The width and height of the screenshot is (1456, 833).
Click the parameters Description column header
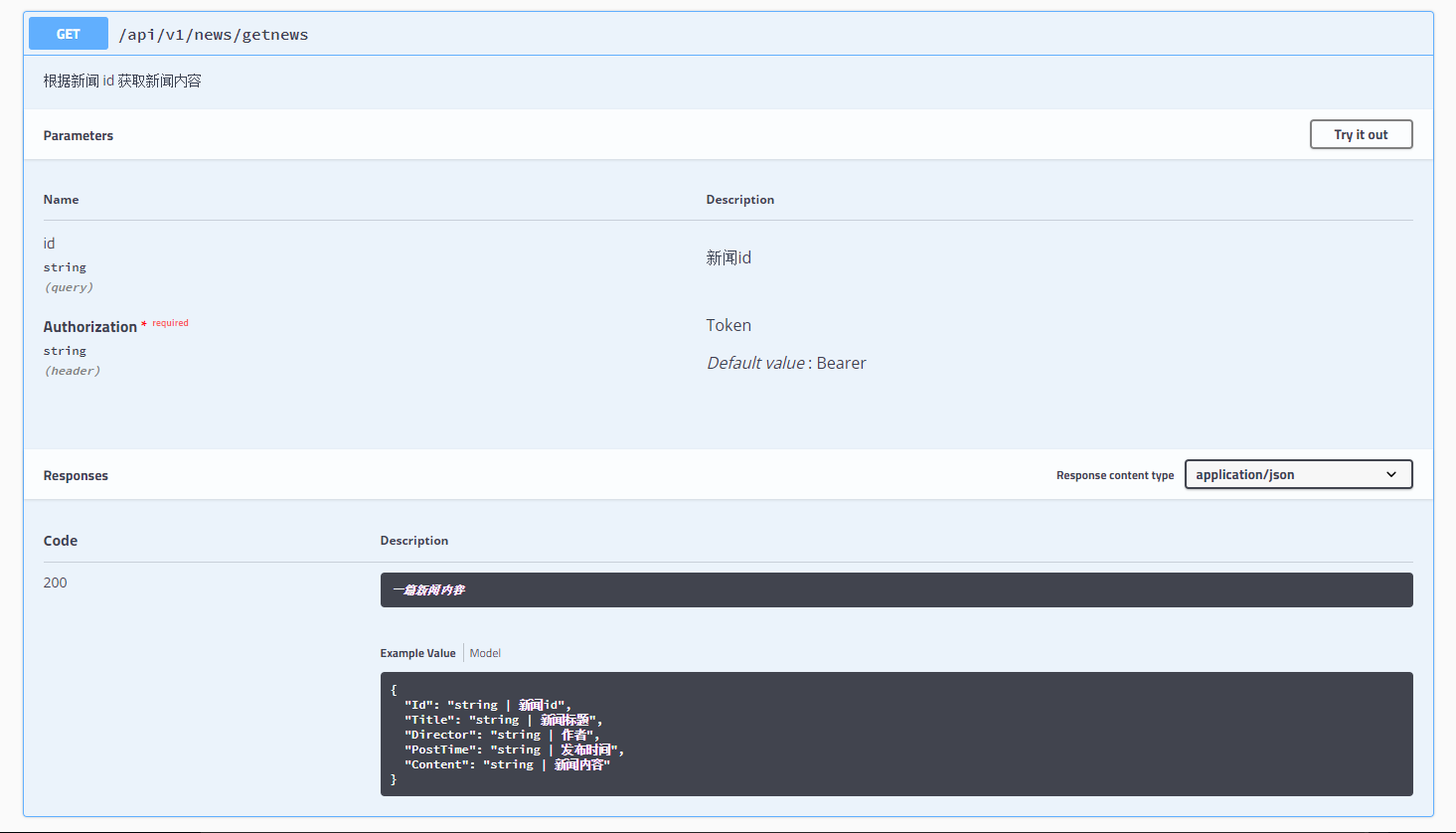740,200
